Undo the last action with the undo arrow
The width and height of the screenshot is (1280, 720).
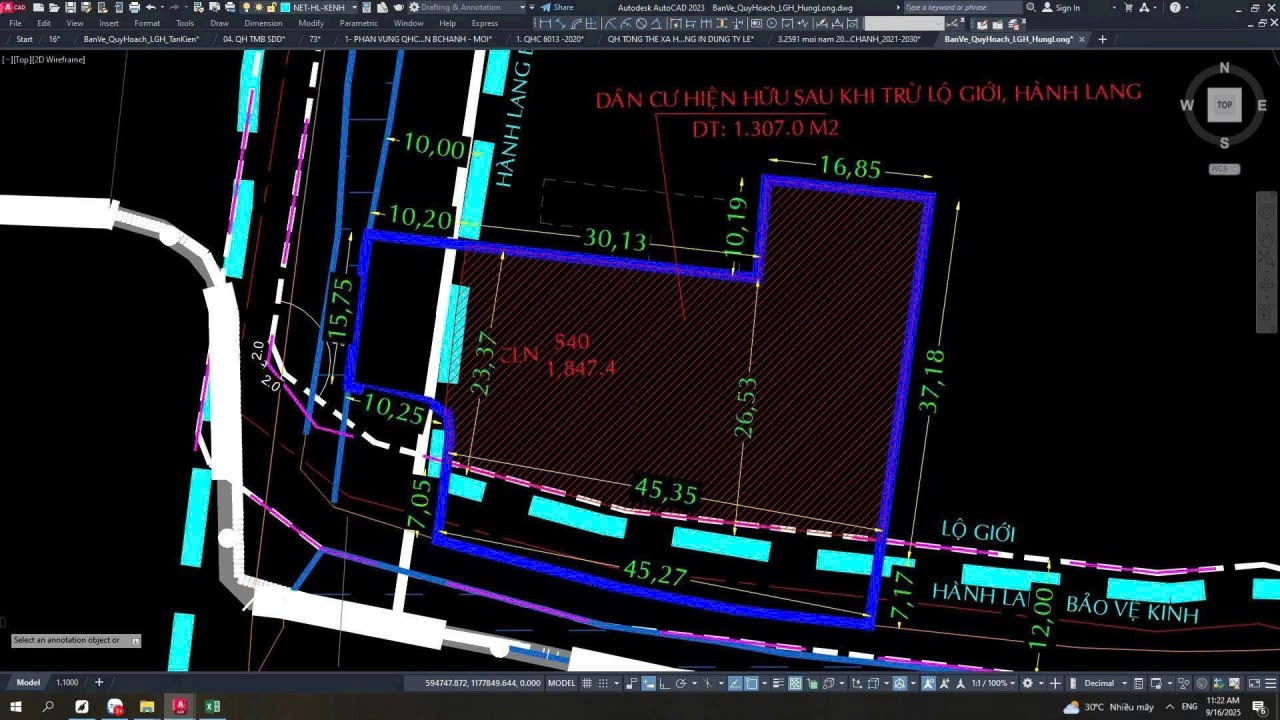[x=150, y=7]
